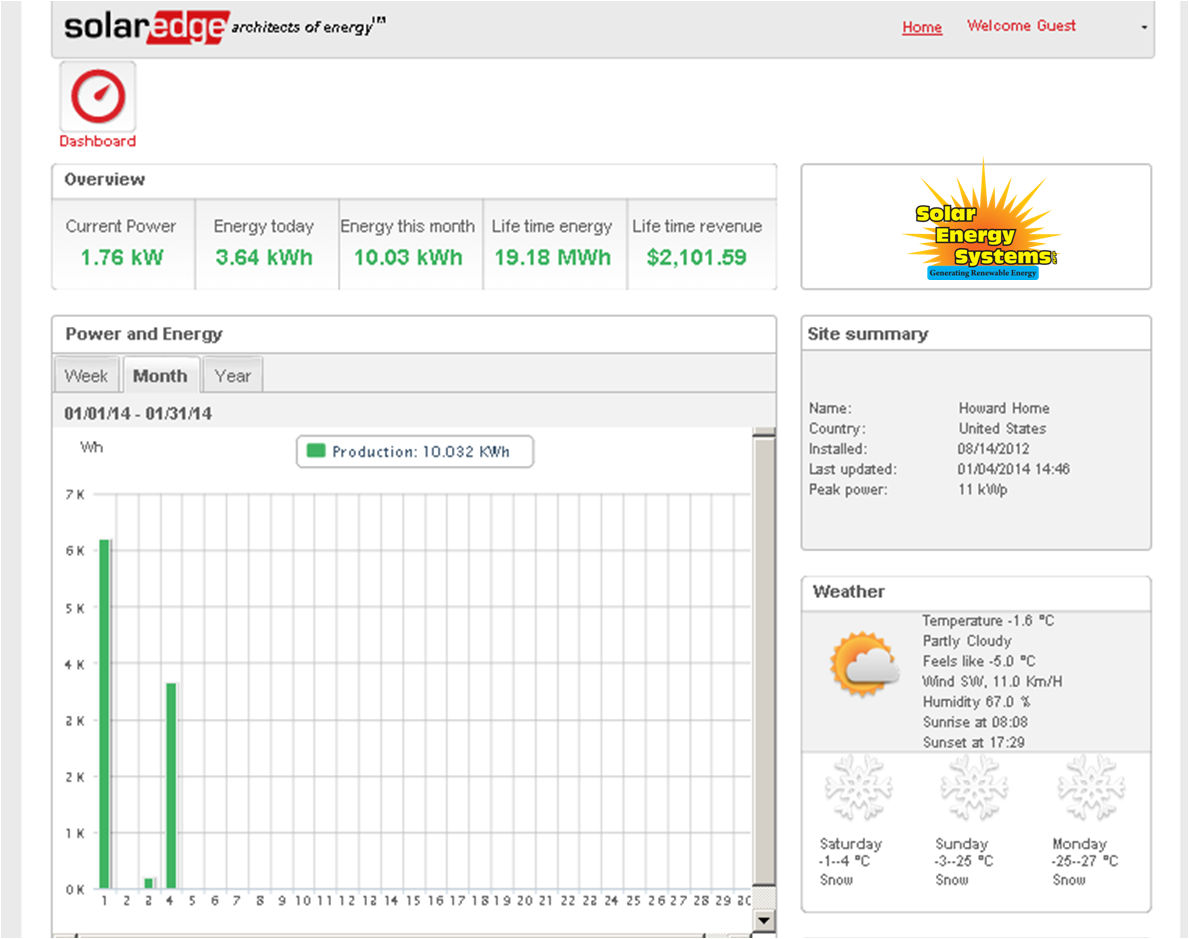Go to the Home link
This screenshot has height=939, width=1189.
point(922,27)
